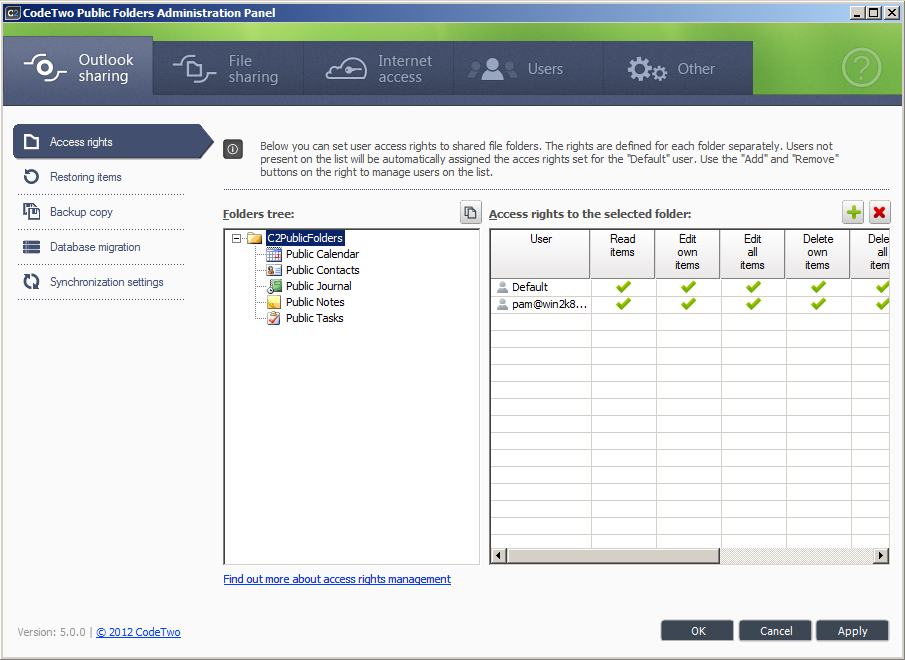Click the OK button
Screen dimensions: 905x660
698,631
